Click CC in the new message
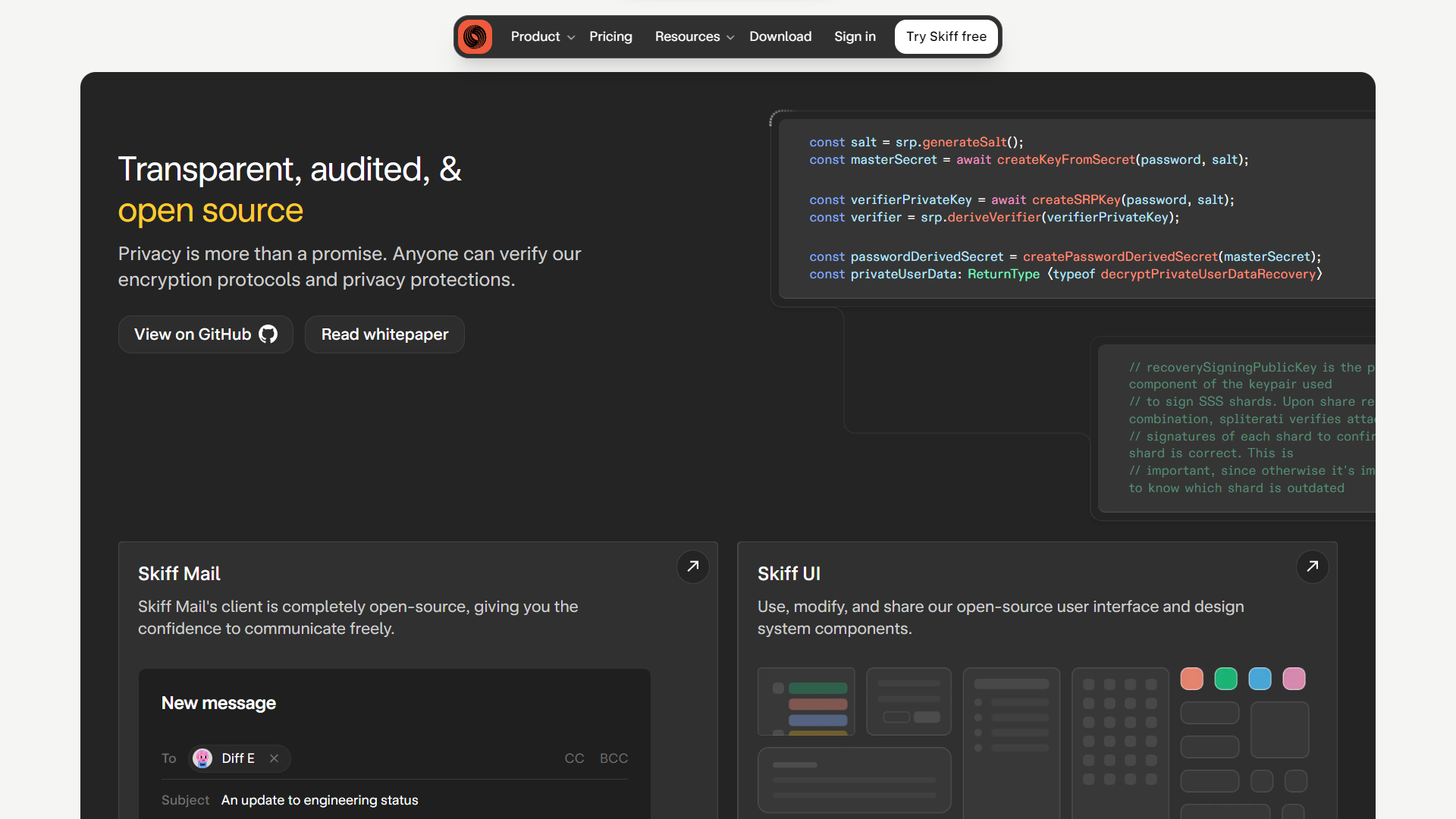Viewport: 1456px width, 819px height. pyautogui.click(x=574, y=758)
